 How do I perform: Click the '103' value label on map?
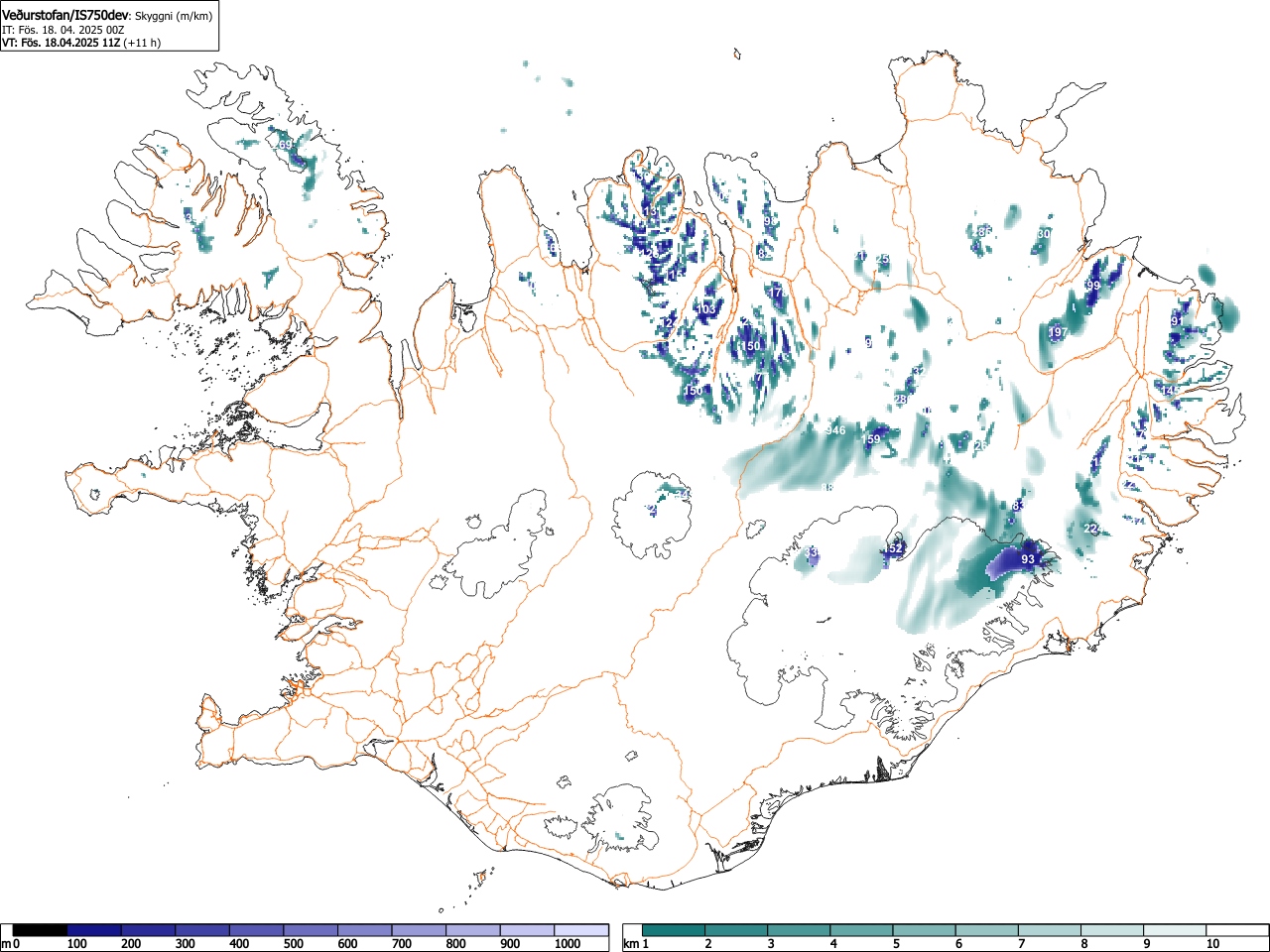click(706, 309)
